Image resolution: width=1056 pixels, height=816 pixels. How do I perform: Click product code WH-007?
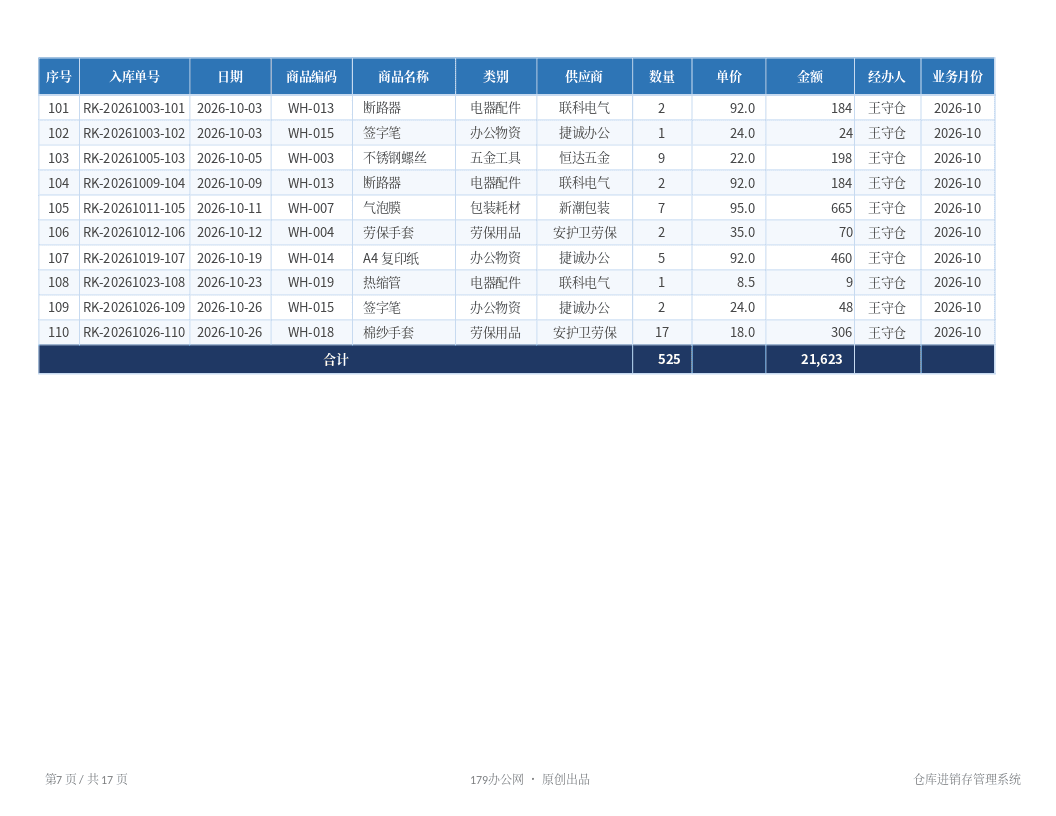[311, 208]
